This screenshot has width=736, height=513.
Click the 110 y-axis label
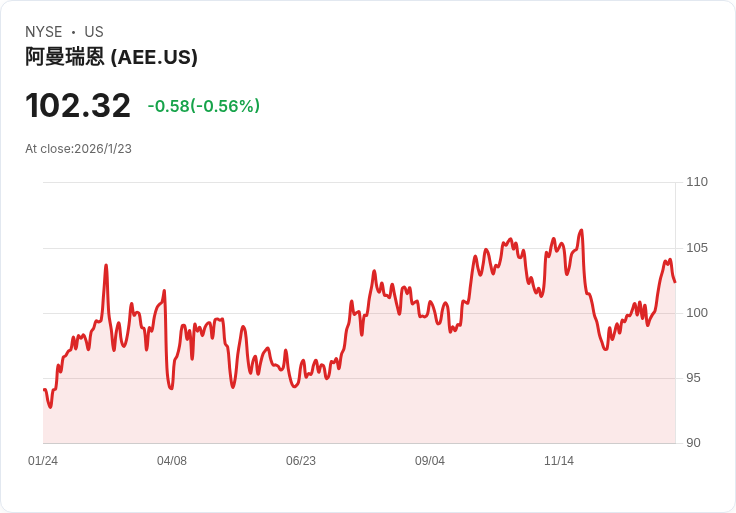point(697,182)
